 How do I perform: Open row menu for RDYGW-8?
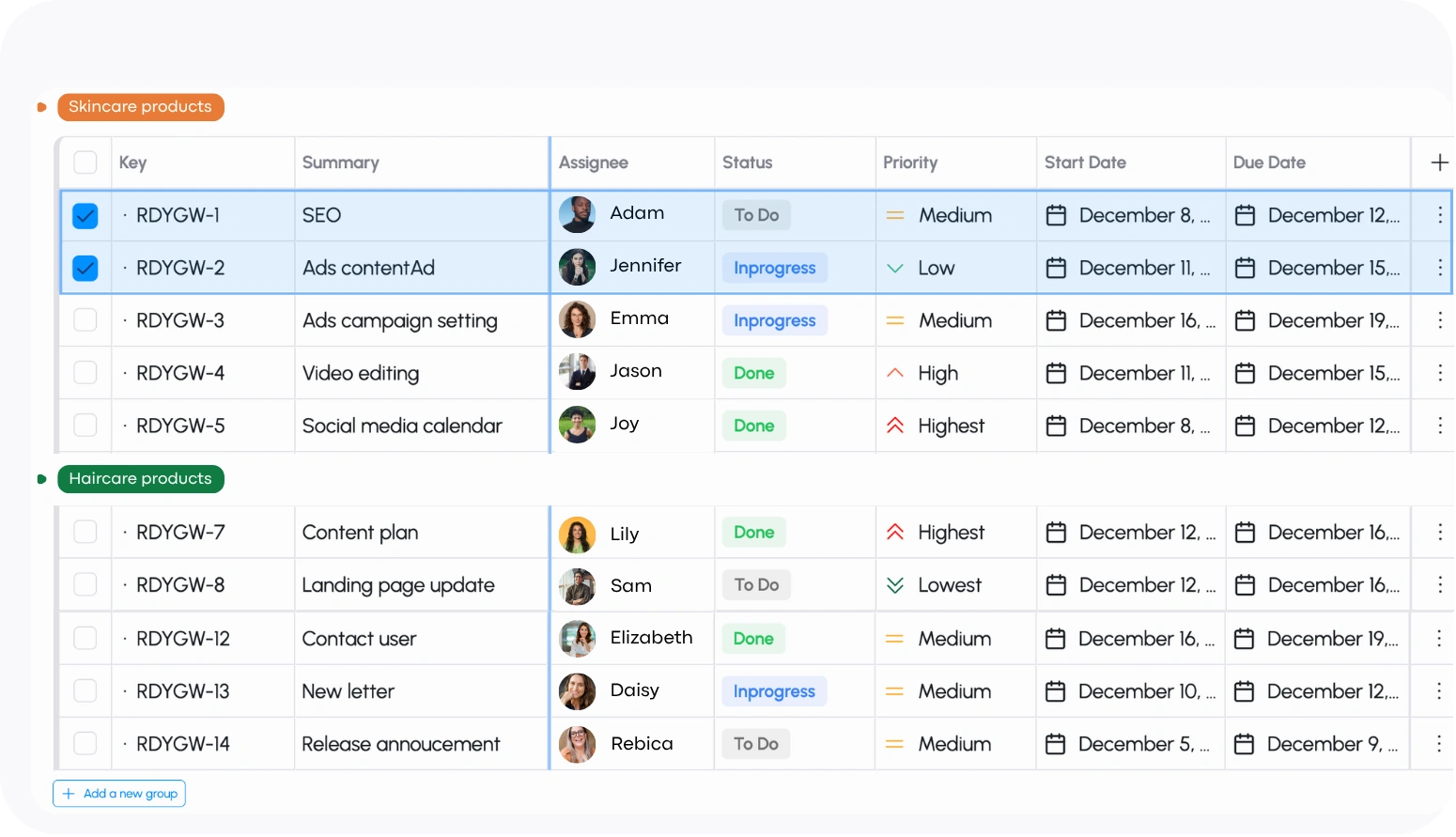coord(1439,585)
